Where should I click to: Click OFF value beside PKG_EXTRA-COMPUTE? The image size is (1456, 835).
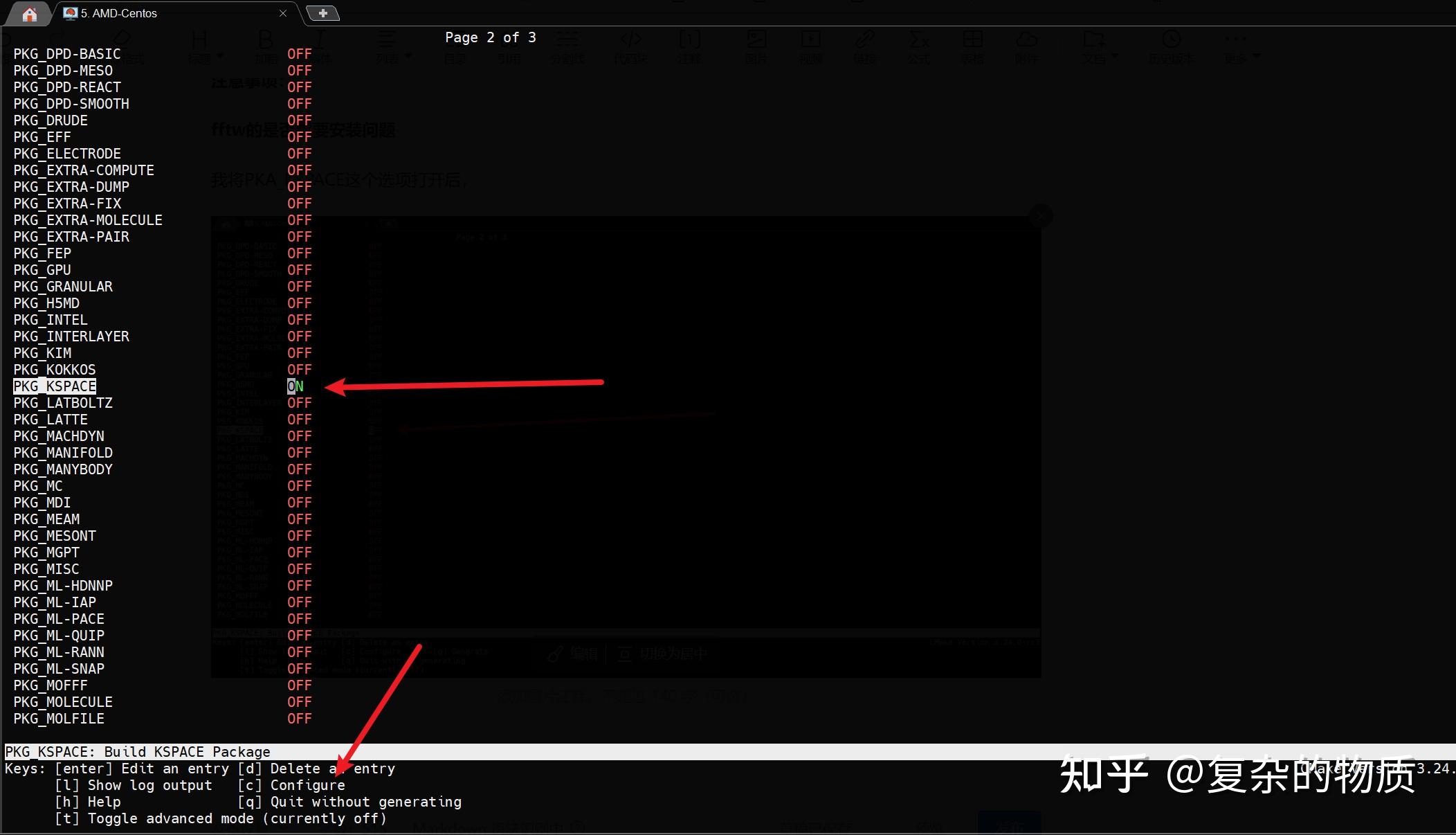[x=300, y=170]
